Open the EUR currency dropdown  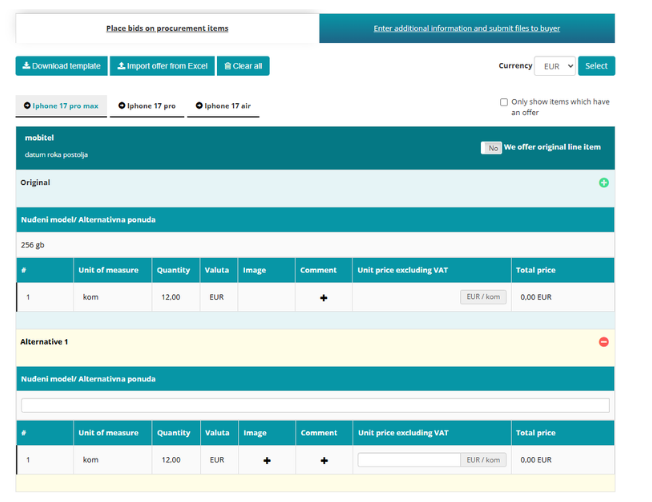click(x=555, y=66)
